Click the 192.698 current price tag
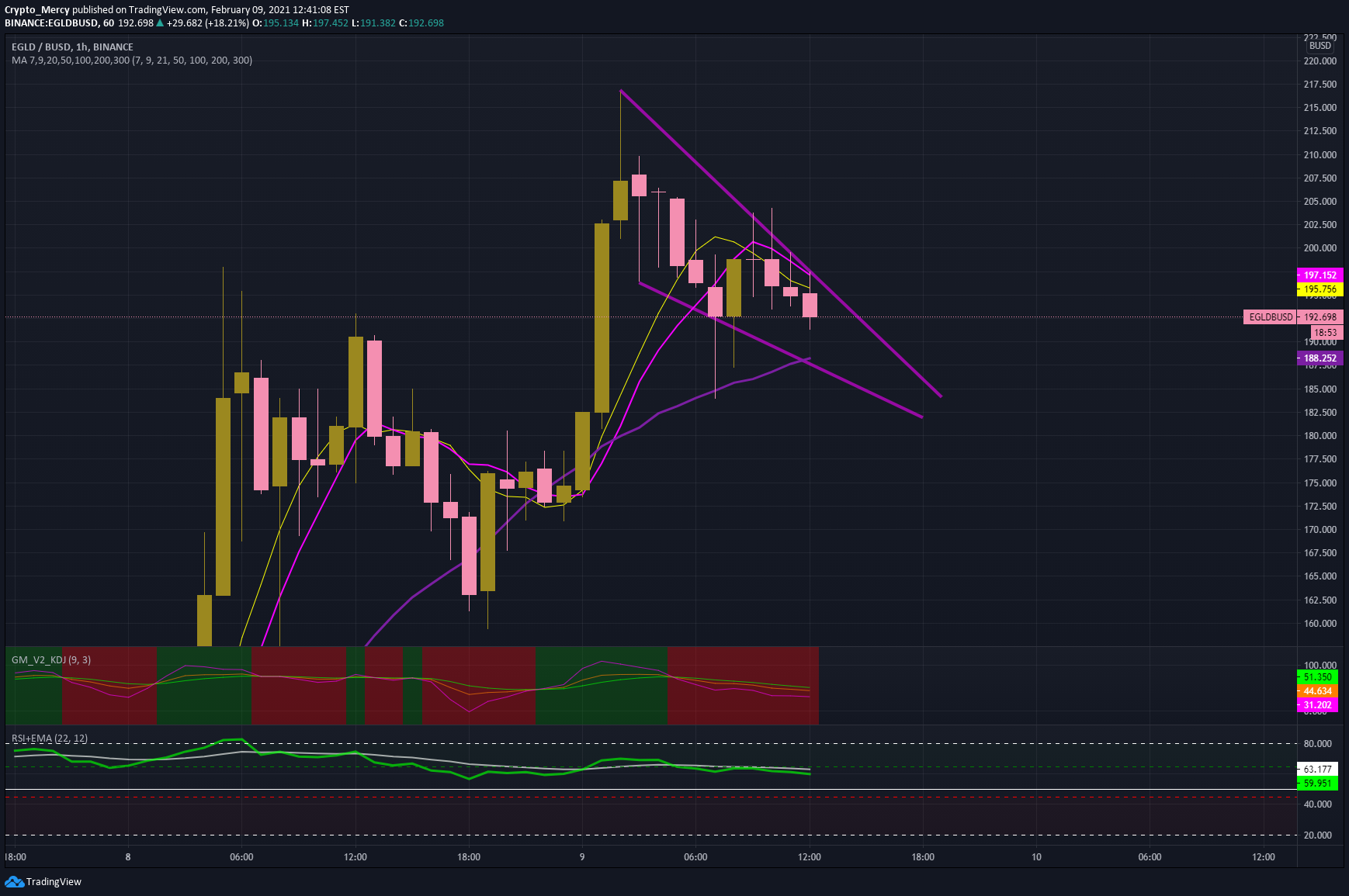This screenshot has height=896, width=1349. 1320,317
